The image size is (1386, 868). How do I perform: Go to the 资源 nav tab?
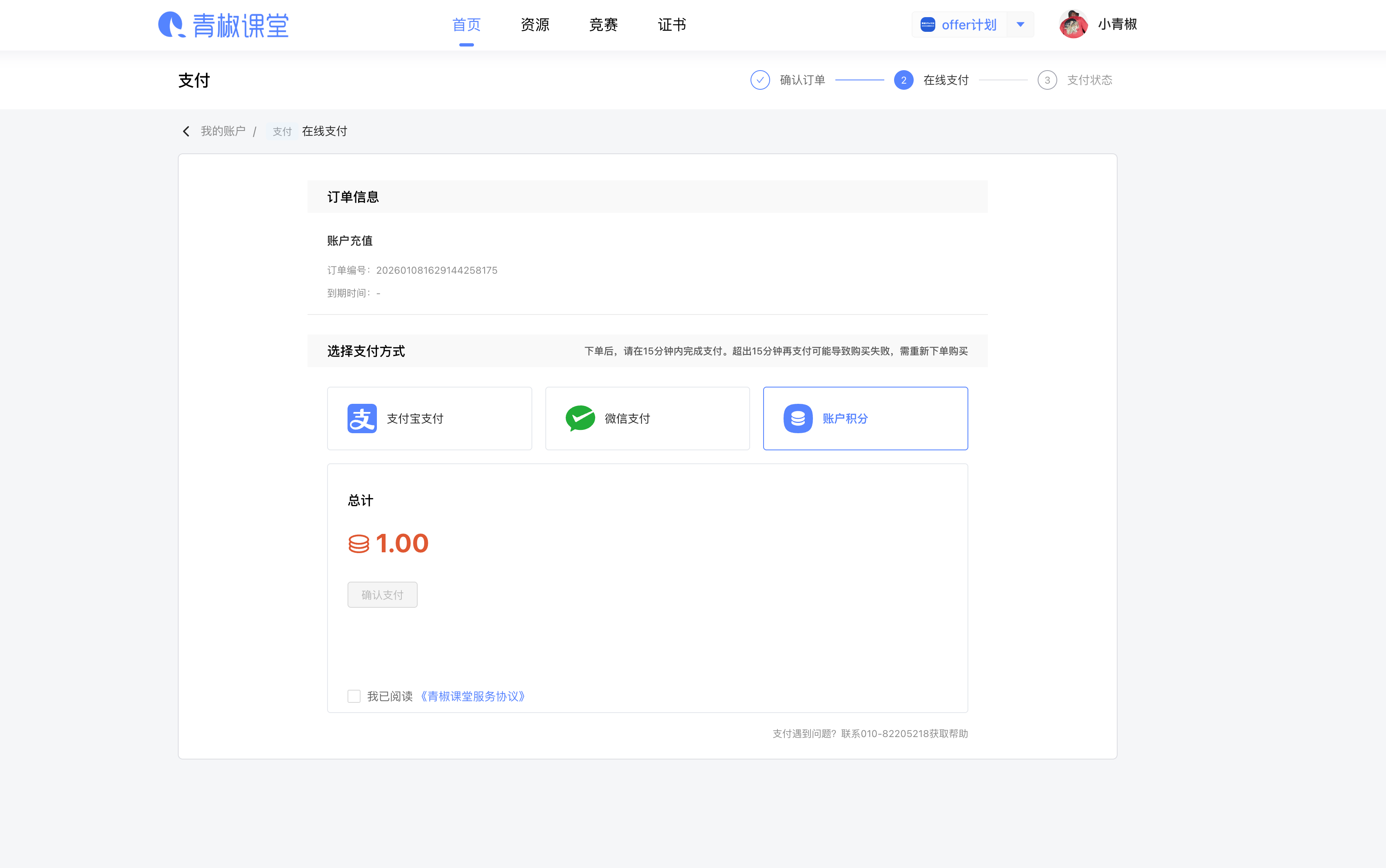[535, 25]
